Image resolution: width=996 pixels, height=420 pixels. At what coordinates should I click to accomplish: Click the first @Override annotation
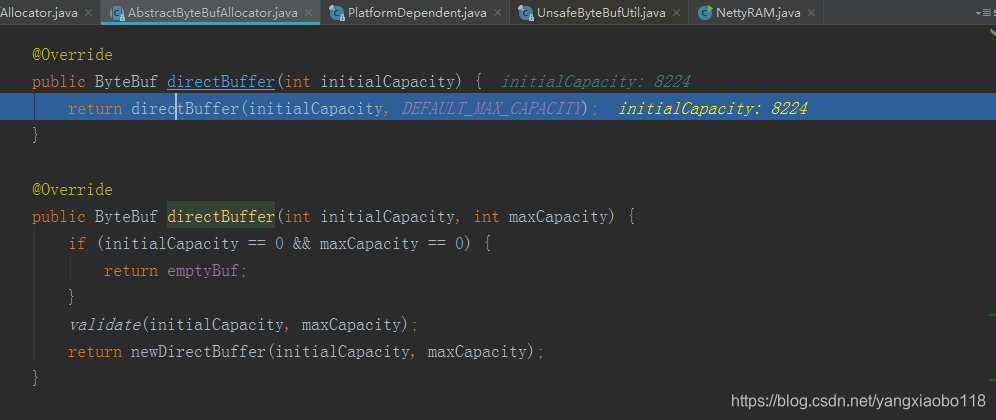tap(72, 55)
